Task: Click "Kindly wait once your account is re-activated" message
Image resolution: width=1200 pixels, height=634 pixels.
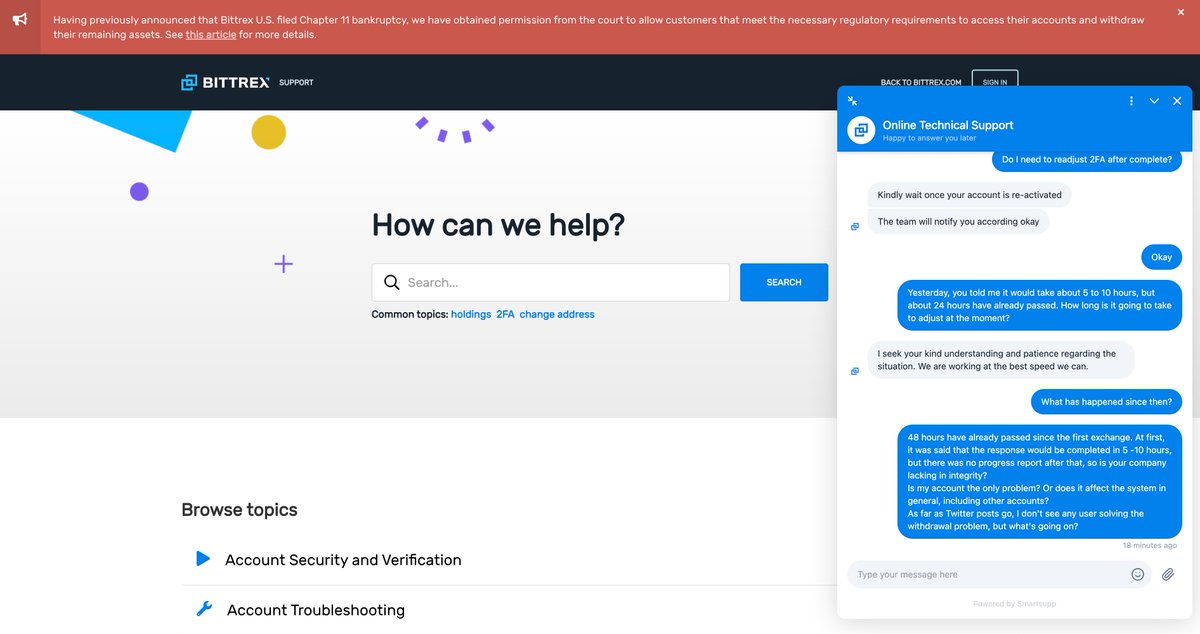Action: (x=970, y=195)
